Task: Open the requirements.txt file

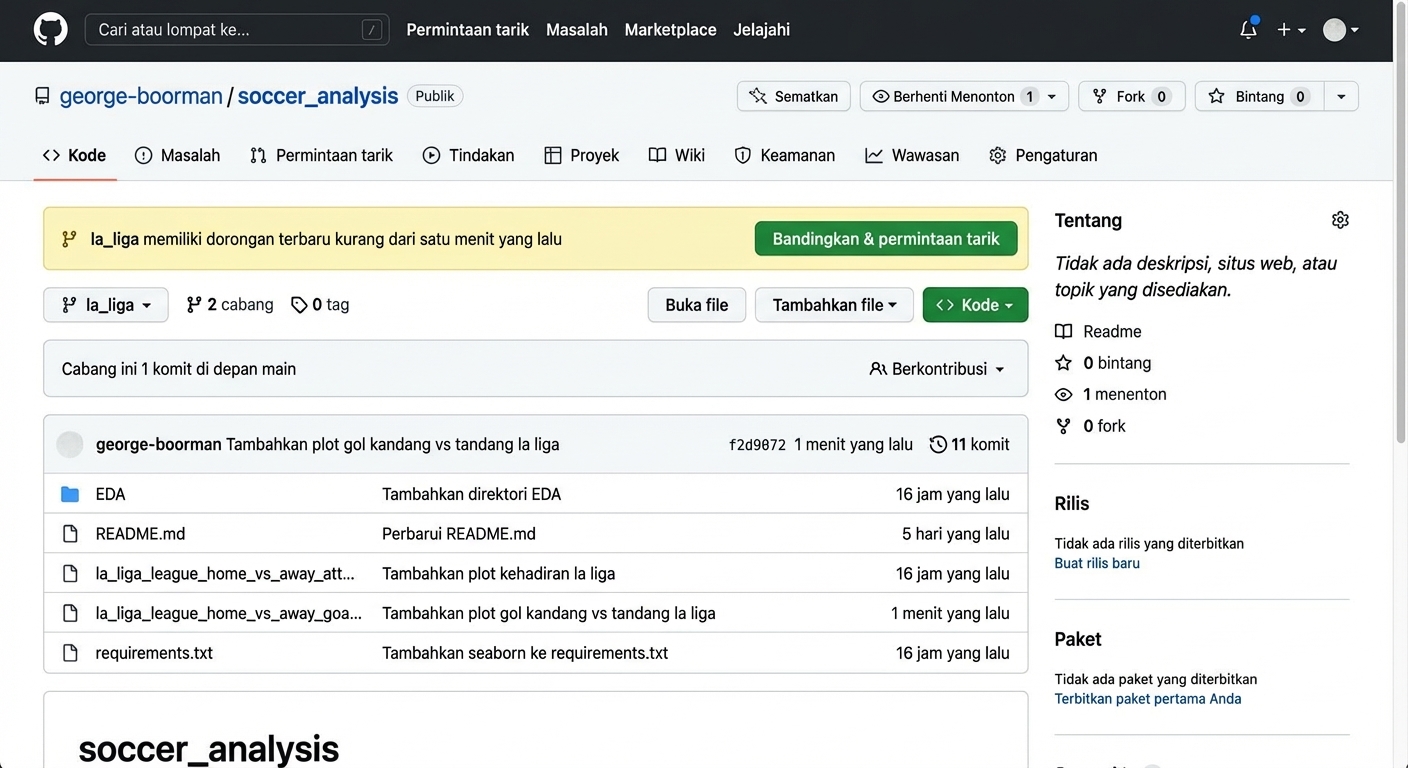Action: click(154, 653)
